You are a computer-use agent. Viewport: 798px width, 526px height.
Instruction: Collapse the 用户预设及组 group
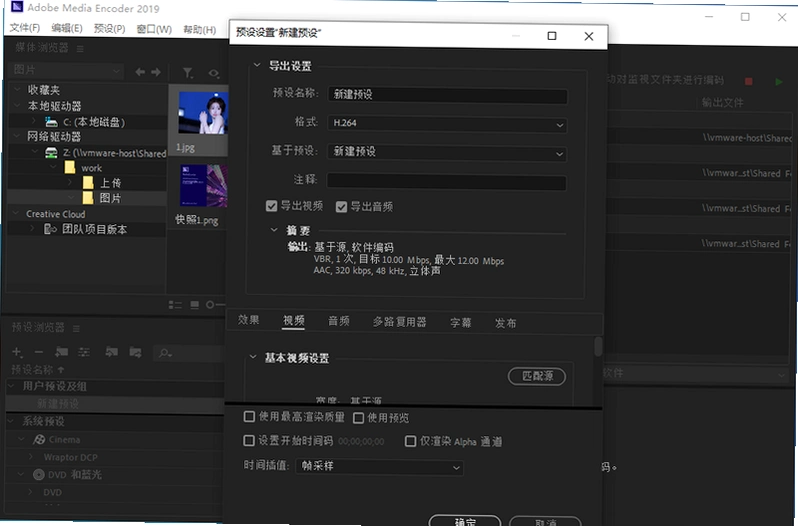click(x=12, y=386)
